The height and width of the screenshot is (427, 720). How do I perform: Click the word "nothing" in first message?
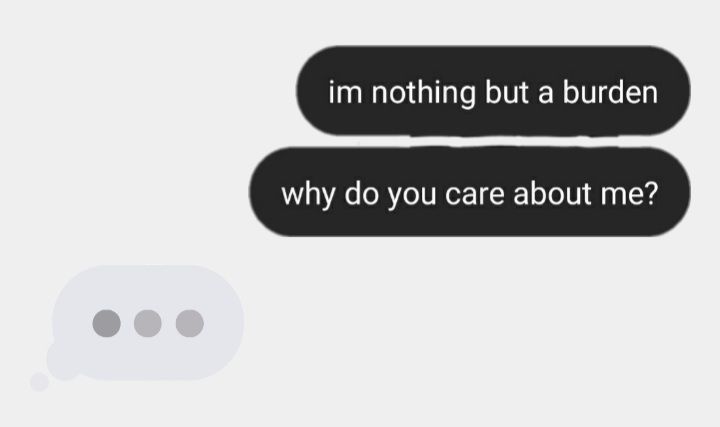click(423, 94)
